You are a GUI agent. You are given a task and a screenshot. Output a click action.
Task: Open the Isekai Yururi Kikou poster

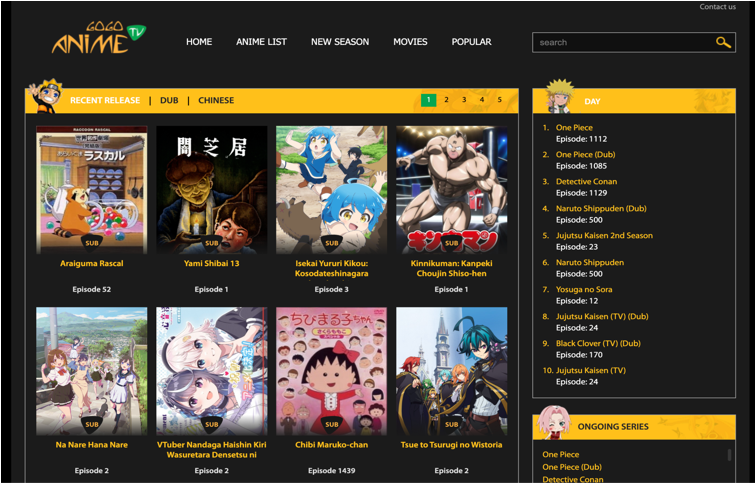pyautogui.click(x=332, y=190)
